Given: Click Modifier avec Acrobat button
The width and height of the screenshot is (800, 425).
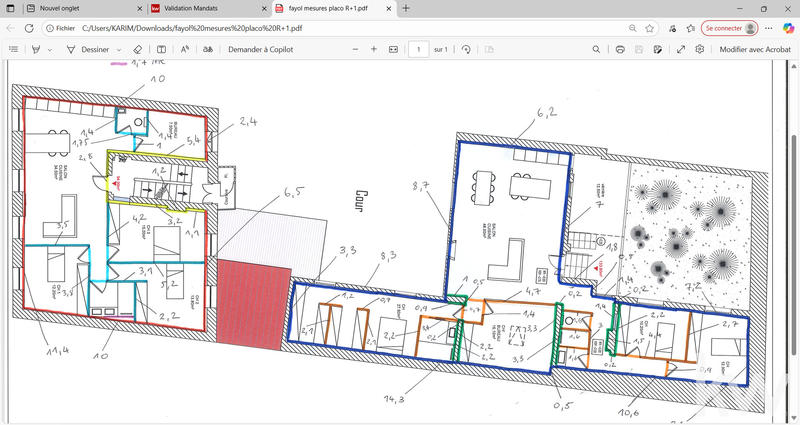Looking at the screenshot, I should [755, 49].
